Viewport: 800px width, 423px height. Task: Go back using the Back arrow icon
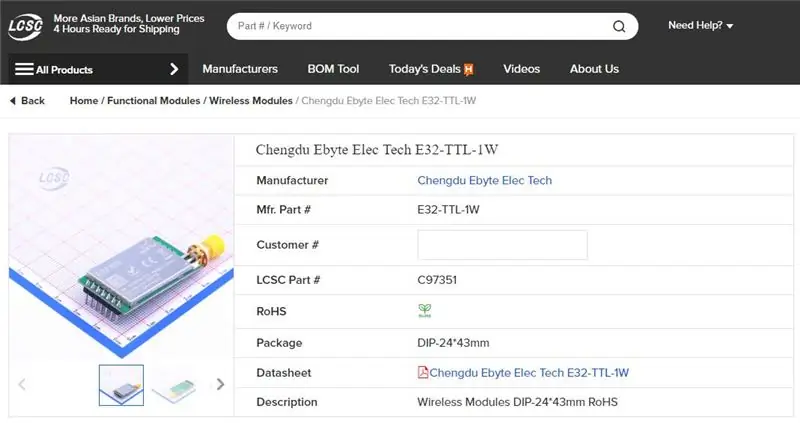[x=13, y=101]
